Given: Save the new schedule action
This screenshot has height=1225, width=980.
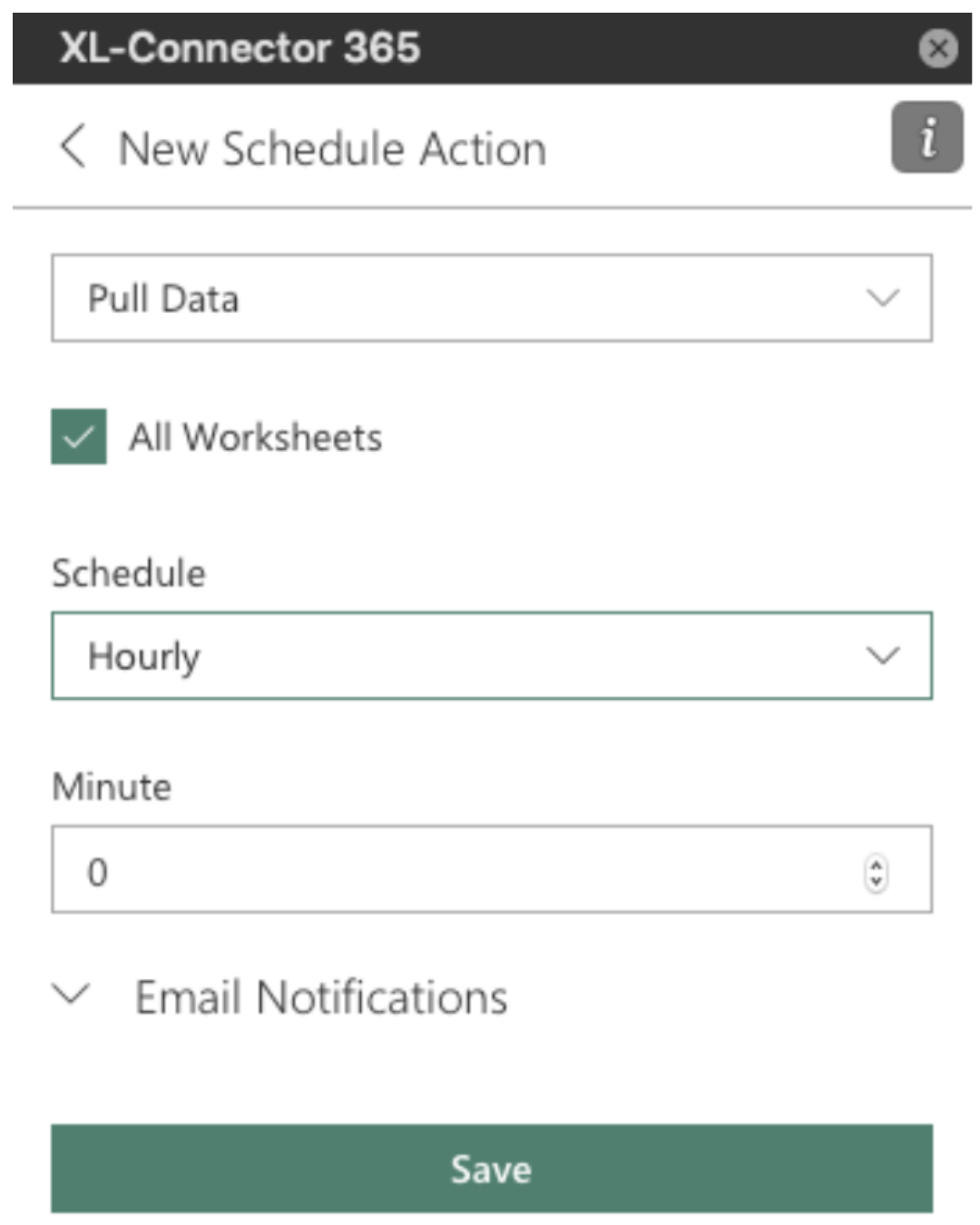Looking at the screenshot, I should click(490, 1169).
